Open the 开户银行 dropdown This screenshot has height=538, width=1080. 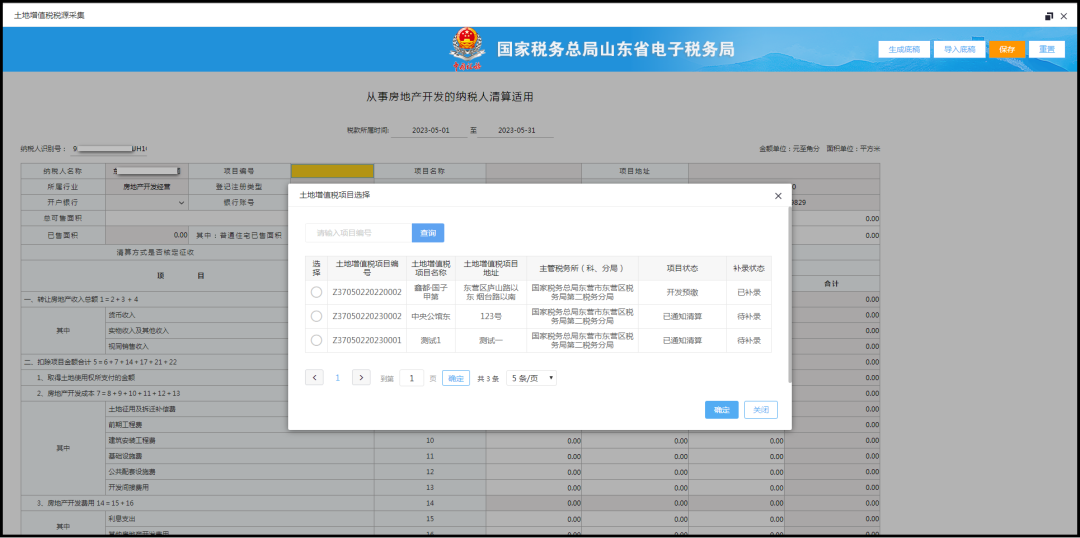pyautogui.click(x=146, y=203)
